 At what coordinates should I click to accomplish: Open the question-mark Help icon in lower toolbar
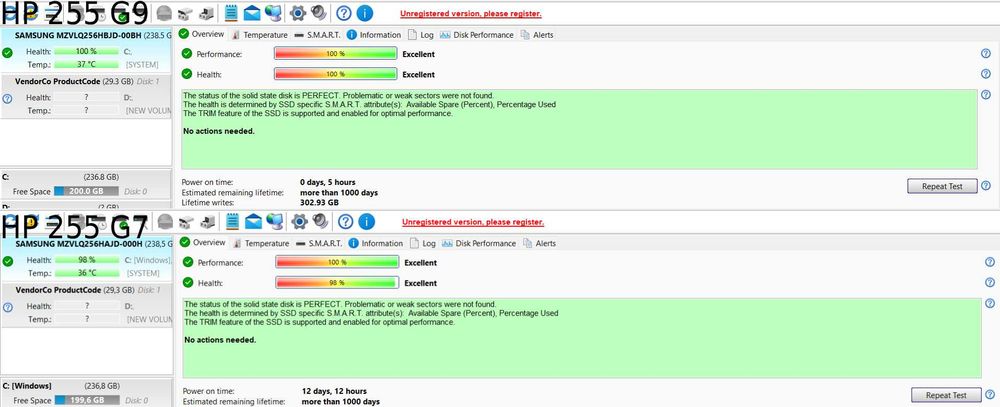(x=345, y=221)
